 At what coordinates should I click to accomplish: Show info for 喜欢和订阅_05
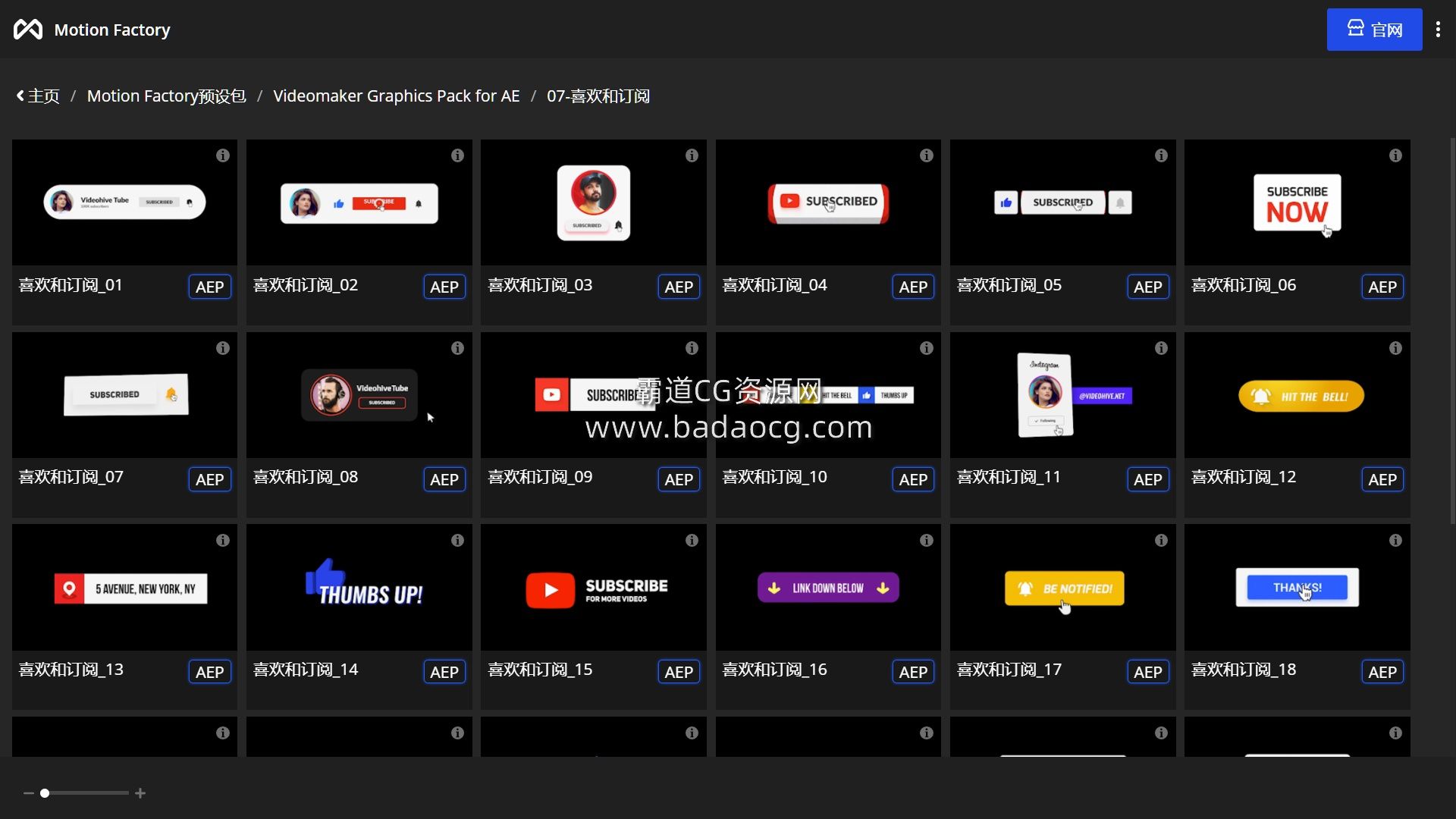(x=1161, y=155)
